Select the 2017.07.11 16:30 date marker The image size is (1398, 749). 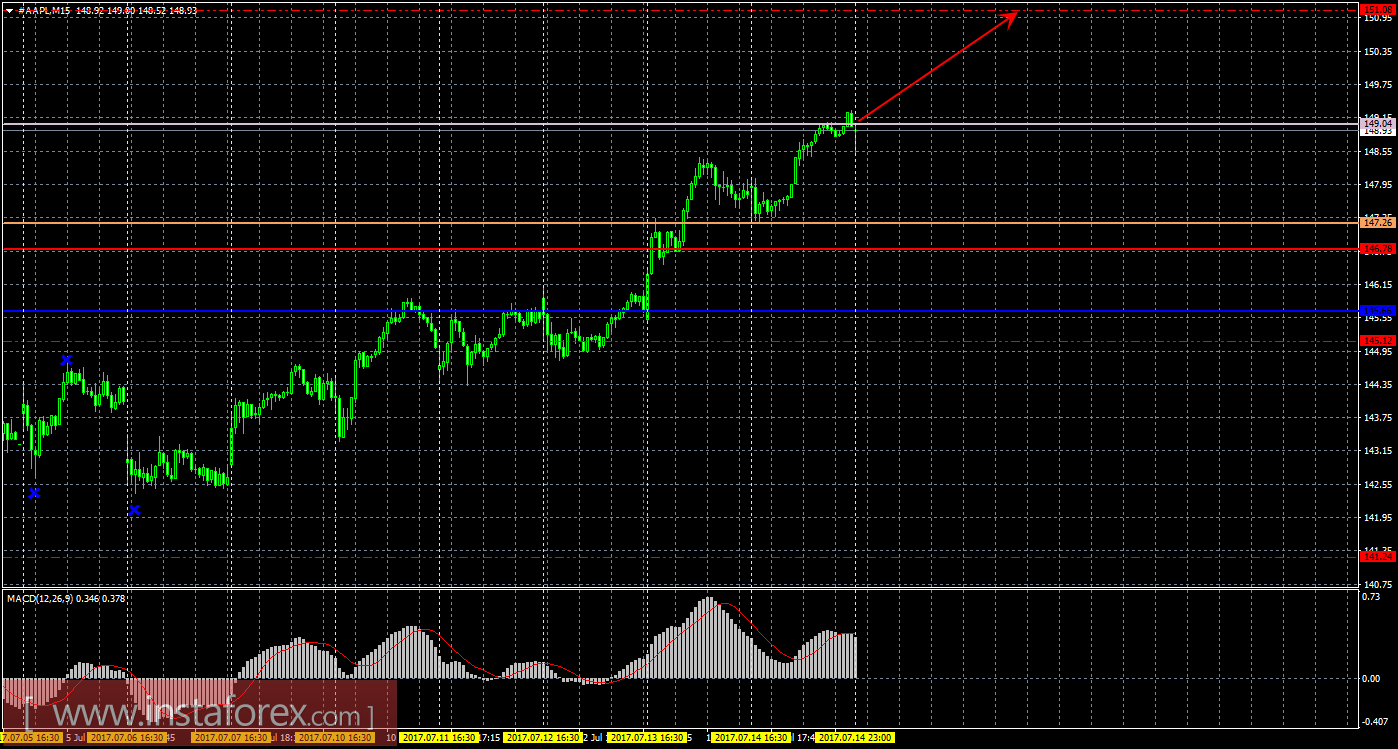pyautogui.click(x=439, y=738)
